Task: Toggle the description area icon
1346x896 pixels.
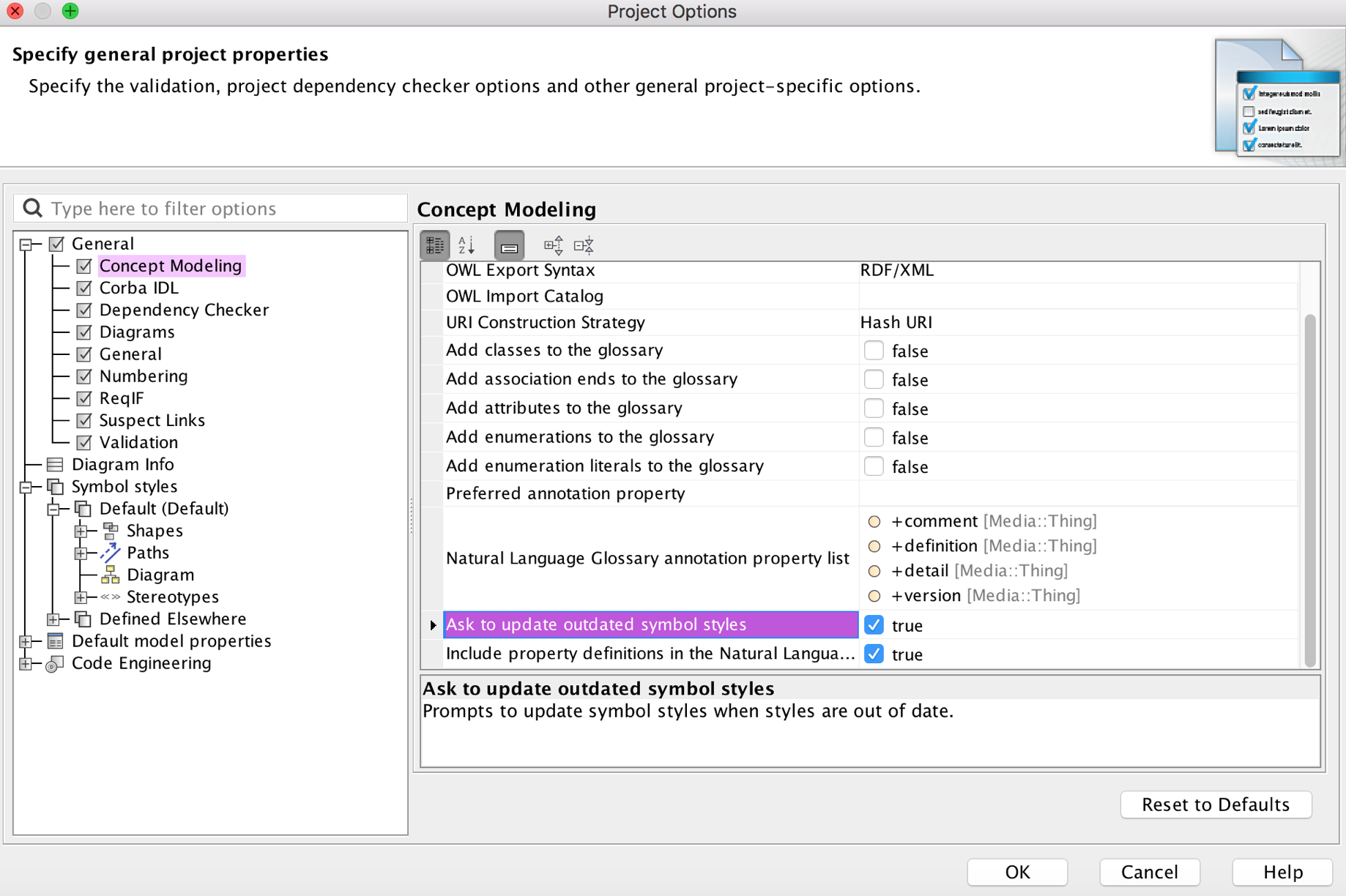Action: coord(509,245)
